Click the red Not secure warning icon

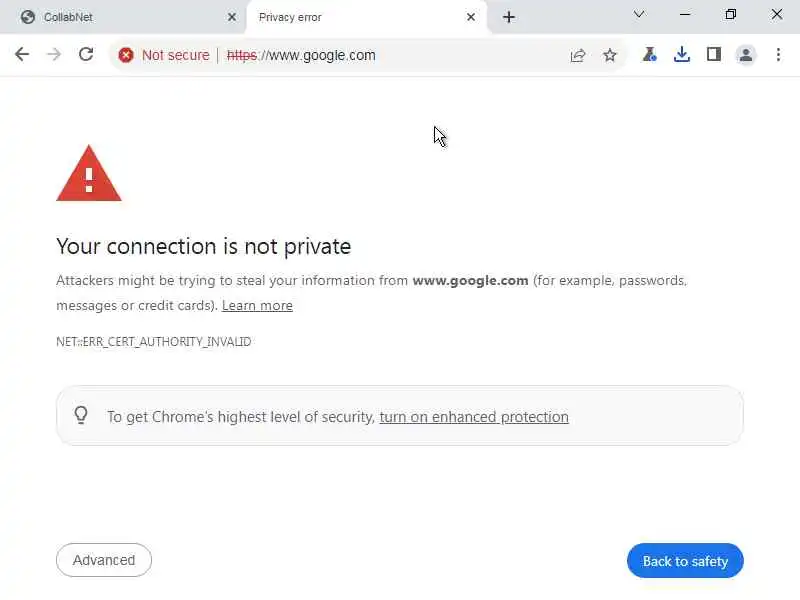(x=126, y=55)
